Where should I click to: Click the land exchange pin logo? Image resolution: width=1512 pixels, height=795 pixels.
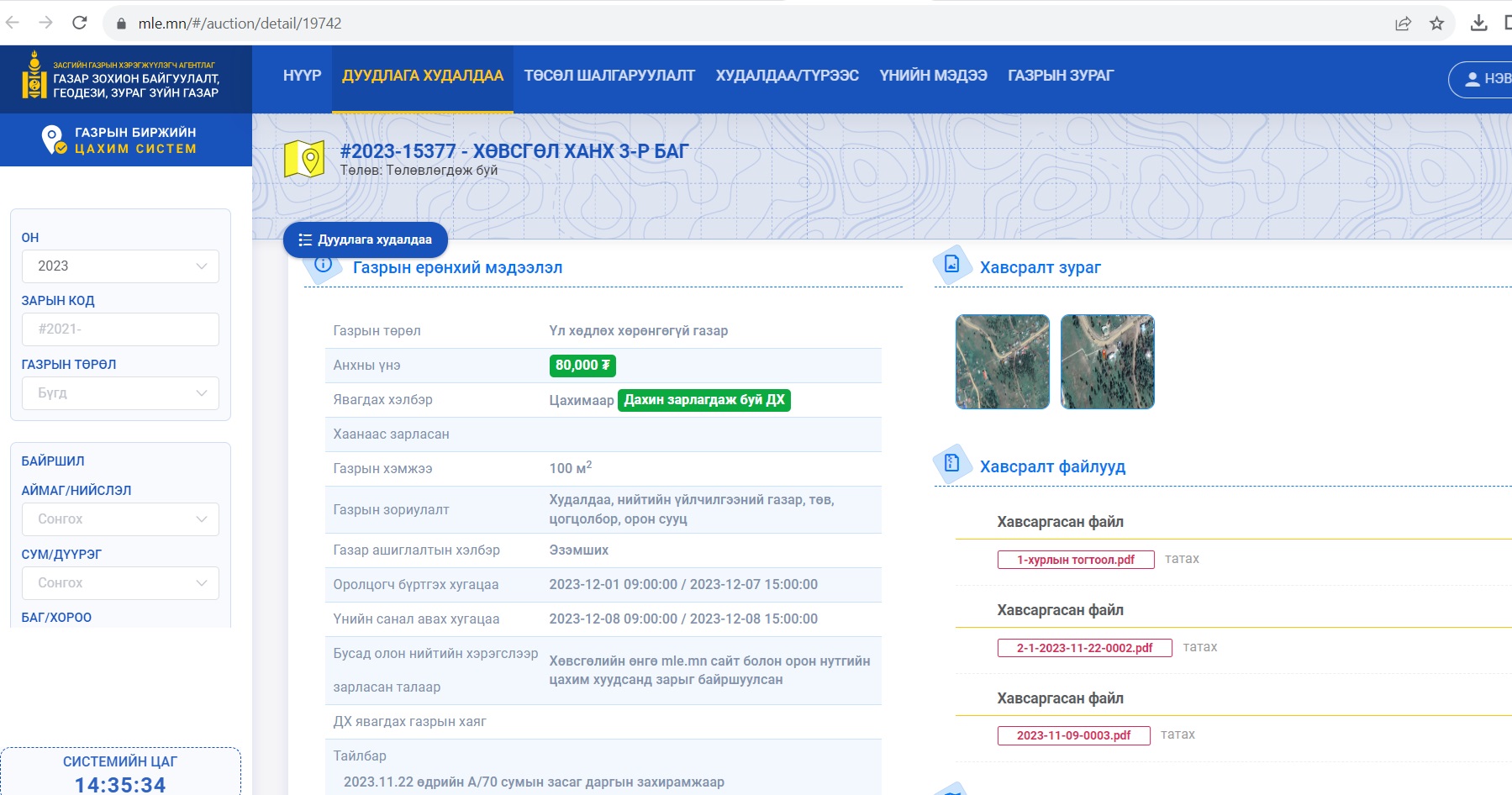coord(54,140)
